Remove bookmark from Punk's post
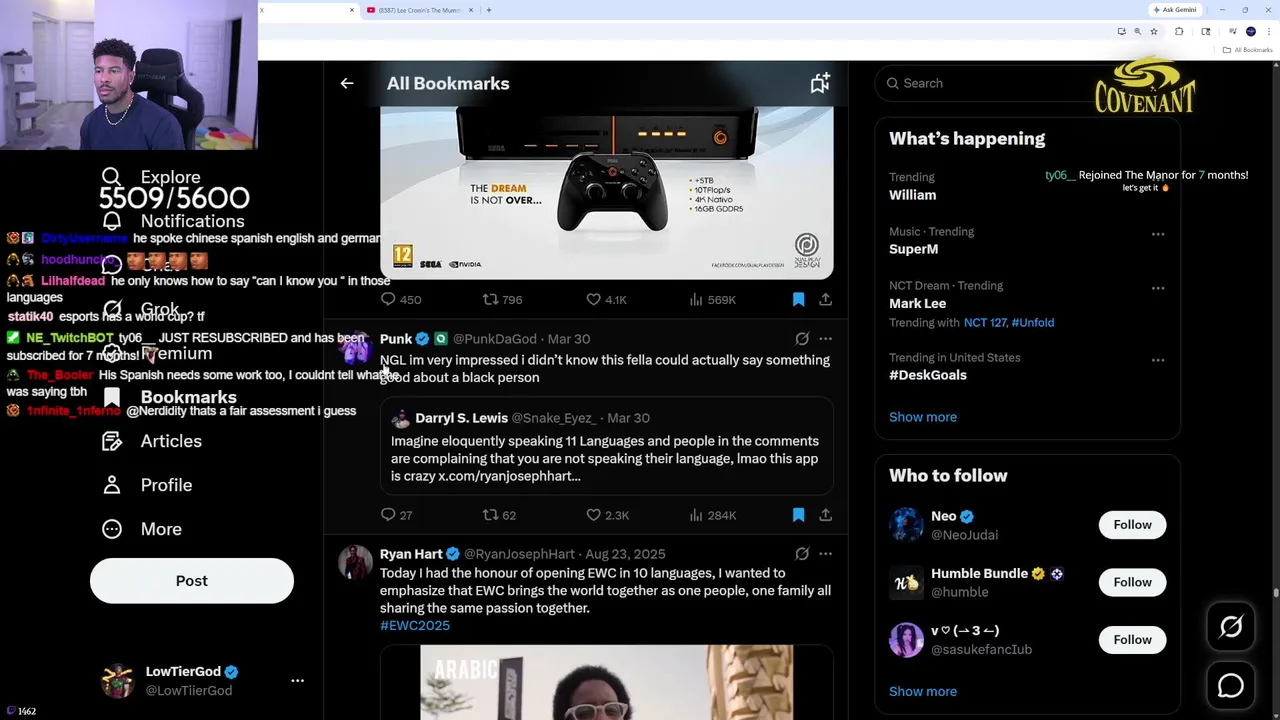 [798, 515]
